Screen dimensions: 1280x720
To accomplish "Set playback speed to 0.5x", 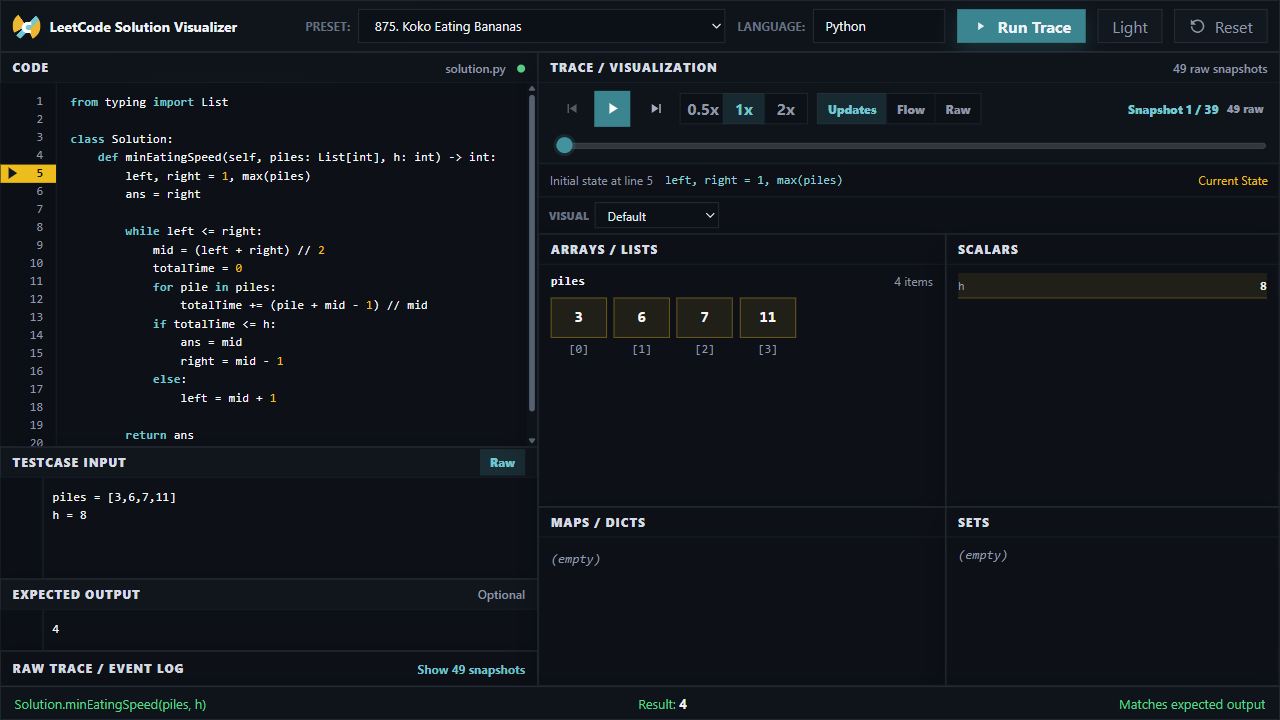I will (x=703, y=109).
